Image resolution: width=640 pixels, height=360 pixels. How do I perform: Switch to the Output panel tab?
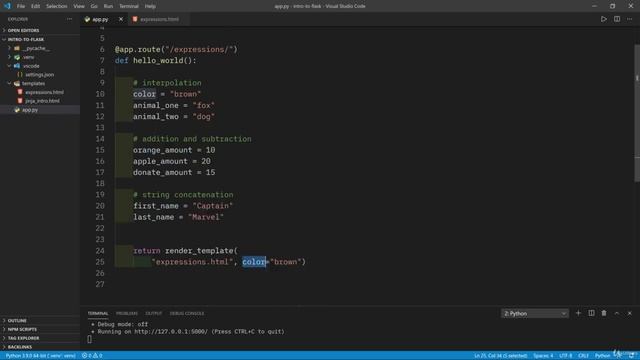coord(154,313)
